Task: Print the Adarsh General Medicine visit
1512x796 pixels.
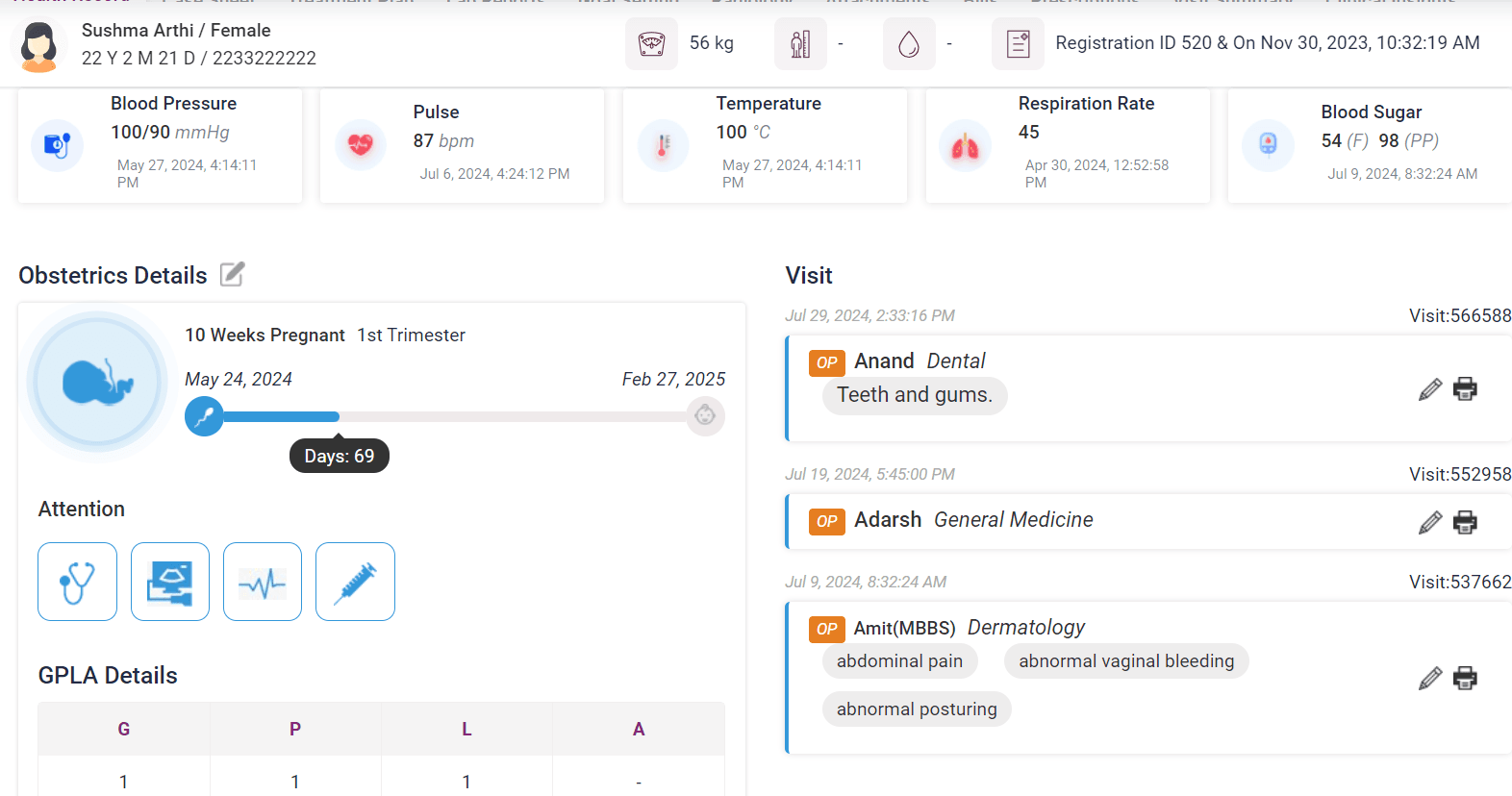Action: point(1465,522)
